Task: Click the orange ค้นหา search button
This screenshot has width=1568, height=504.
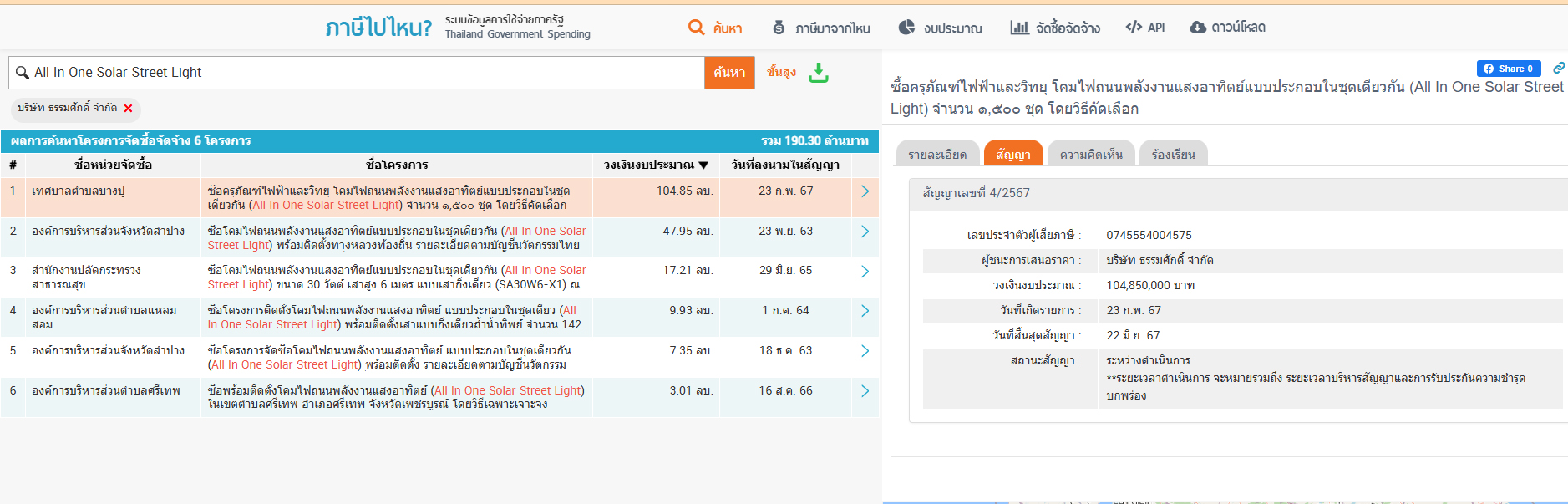Action: click(x=729, y=73)
